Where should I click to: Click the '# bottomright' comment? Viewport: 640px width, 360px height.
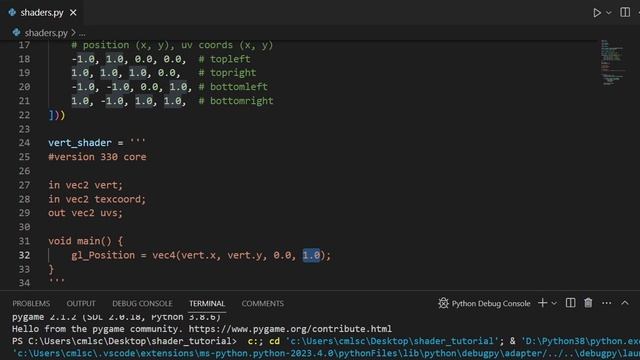236,101
